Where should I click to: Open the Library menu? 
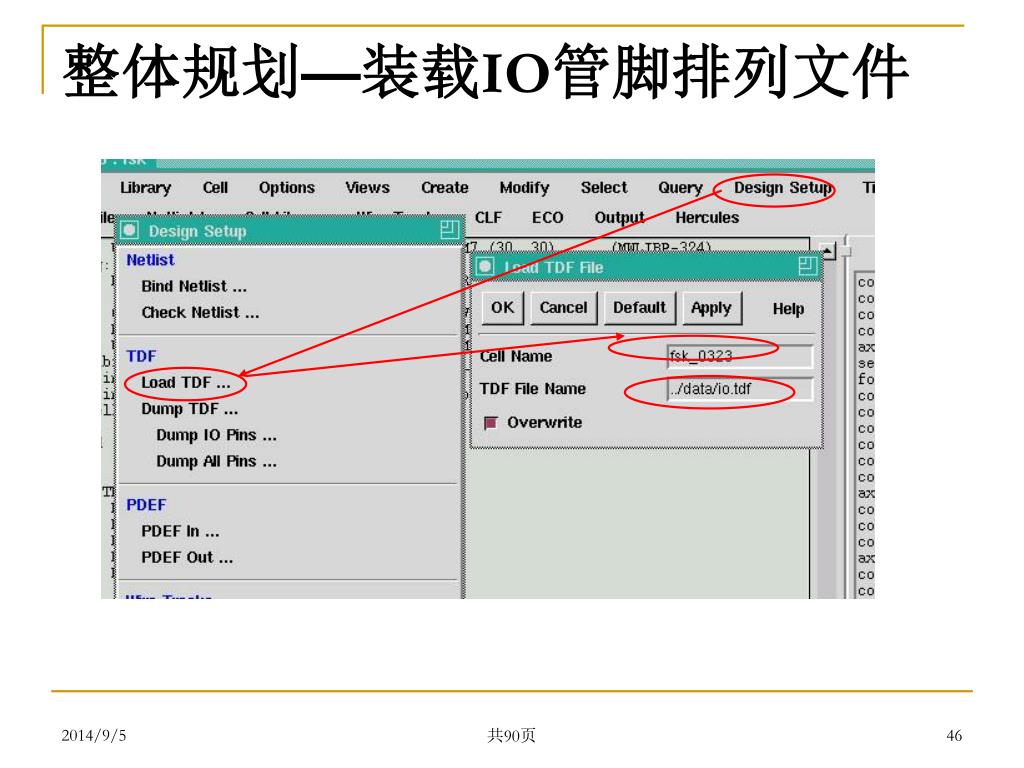tap(145, 188)
